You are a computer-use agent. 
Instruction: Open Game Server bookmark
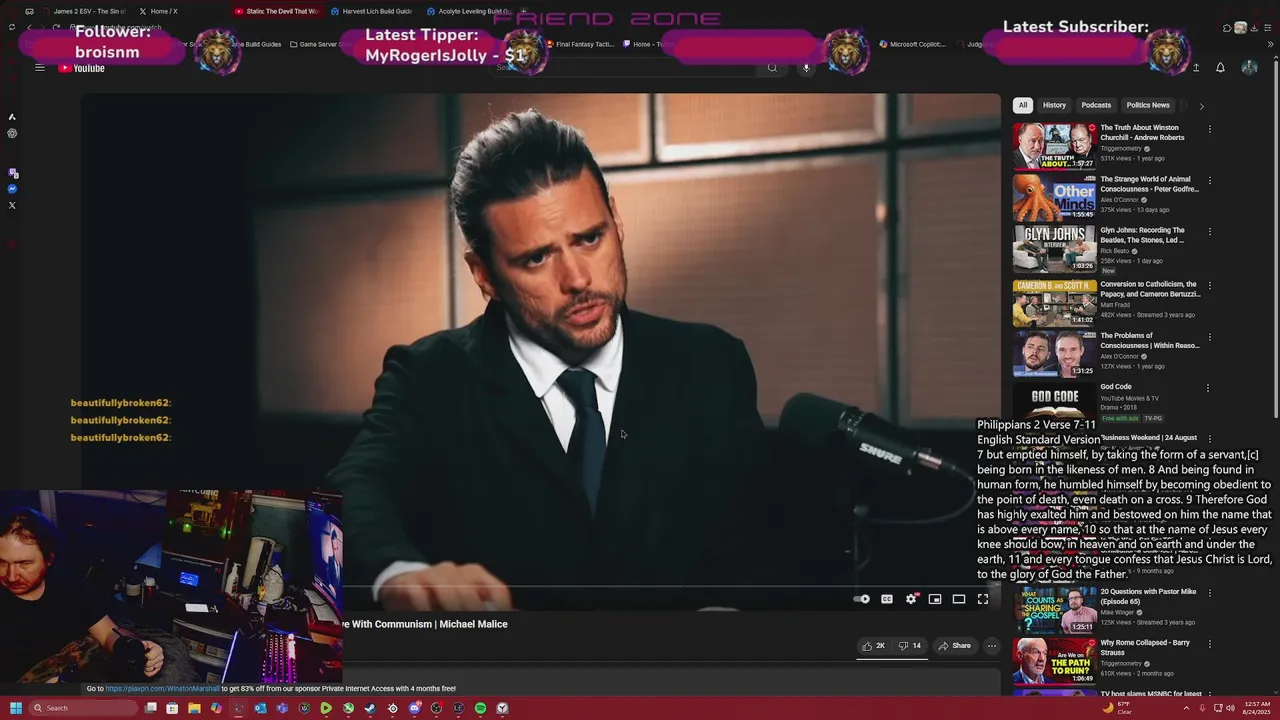(320, 44)
